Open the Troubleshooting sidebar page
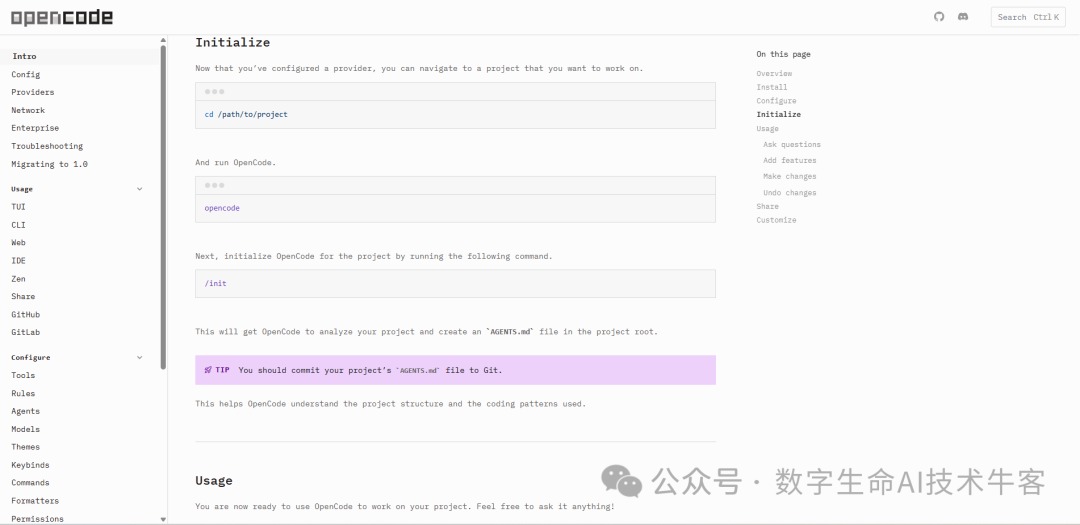1080x525 pixels. (47, 146)
